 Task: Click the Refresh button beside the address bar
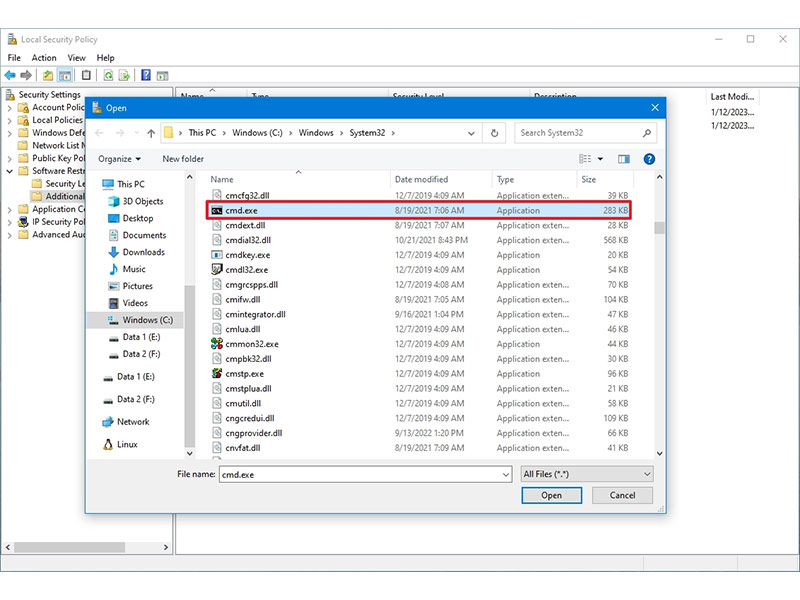494,133
